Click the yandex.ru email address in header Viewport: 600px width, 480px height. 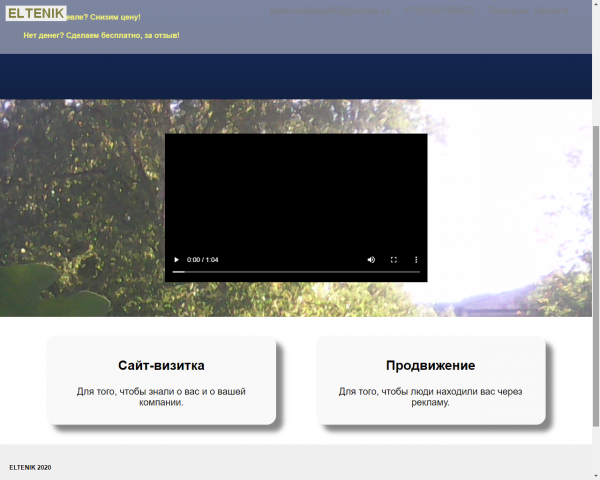330,11
